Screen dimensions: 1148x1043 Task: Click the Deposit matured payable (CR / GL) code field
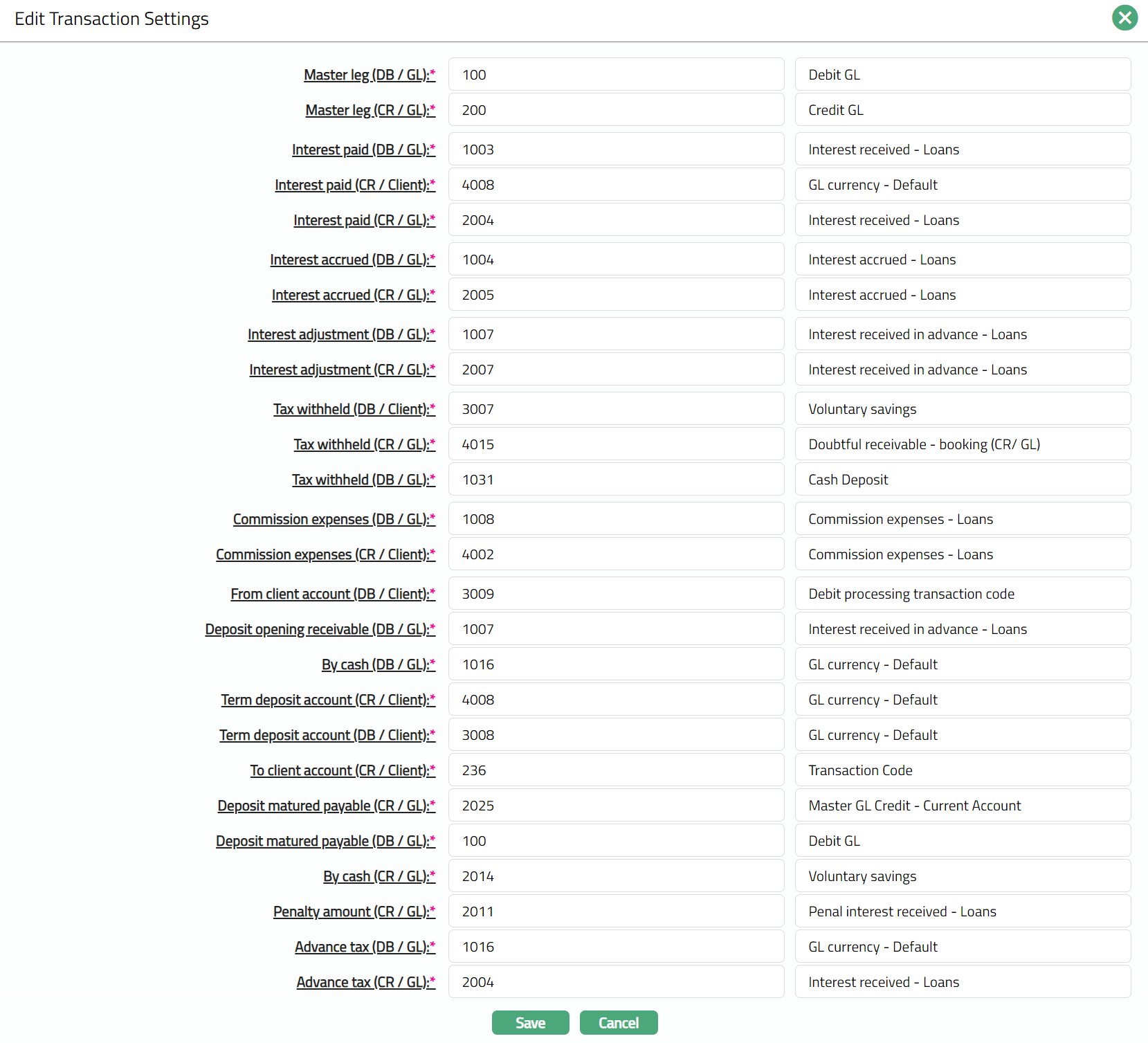pos(616,806)
